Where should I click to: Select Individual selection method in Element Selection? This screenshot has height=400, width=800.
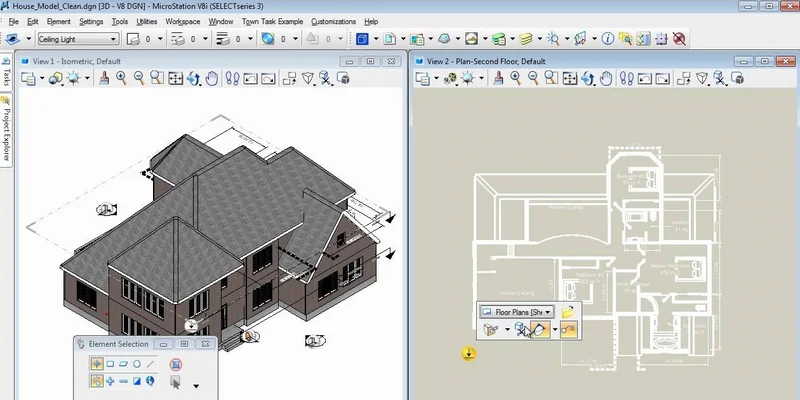[x=96, y=364]
